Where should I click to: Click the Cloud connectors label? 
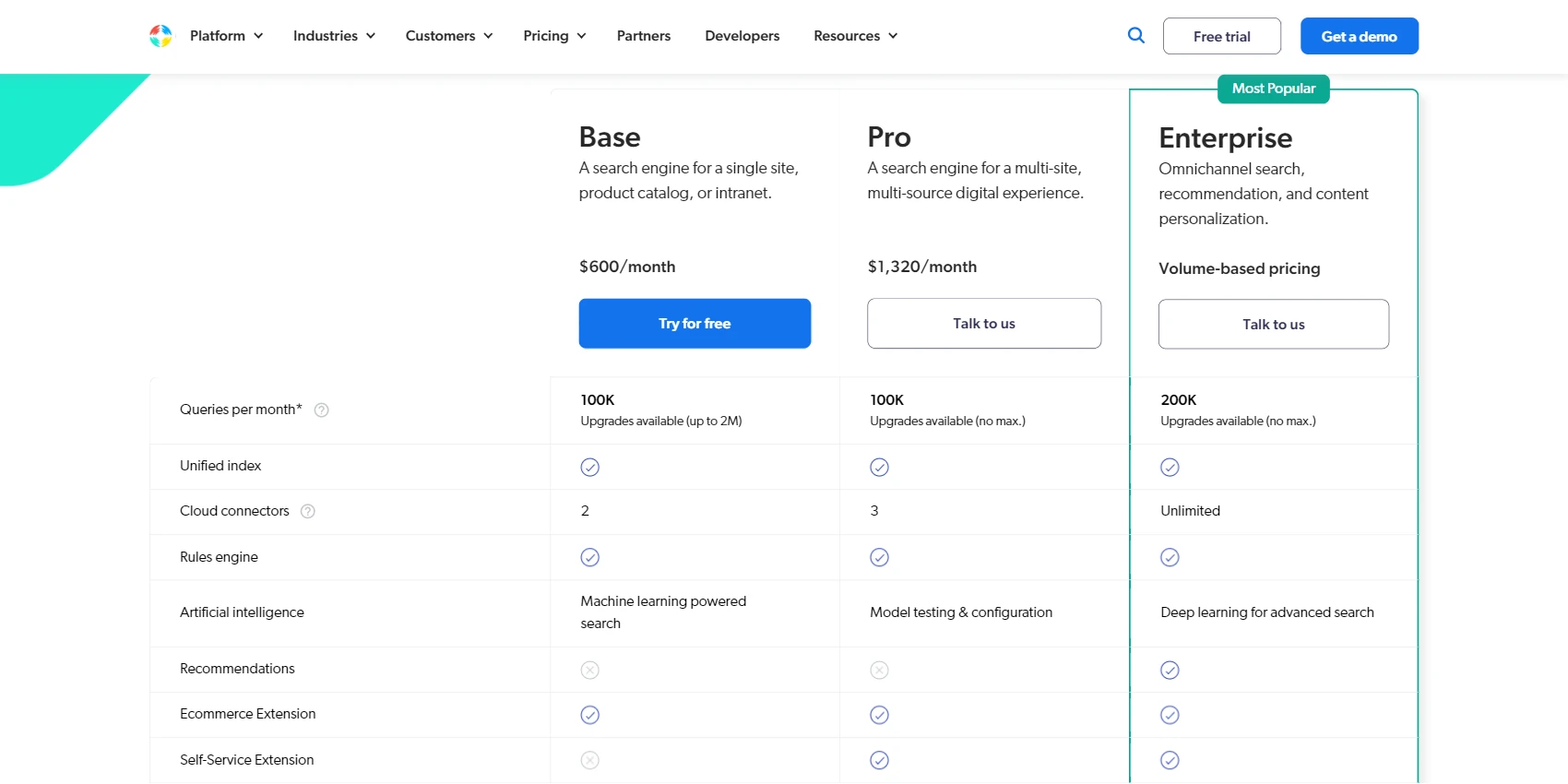click(x=234, y=511)
